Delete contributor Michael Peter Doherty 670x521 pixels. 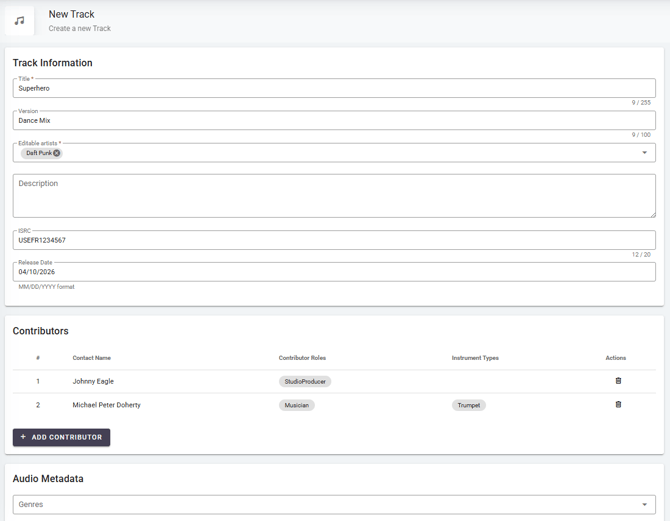click(618, 405)
